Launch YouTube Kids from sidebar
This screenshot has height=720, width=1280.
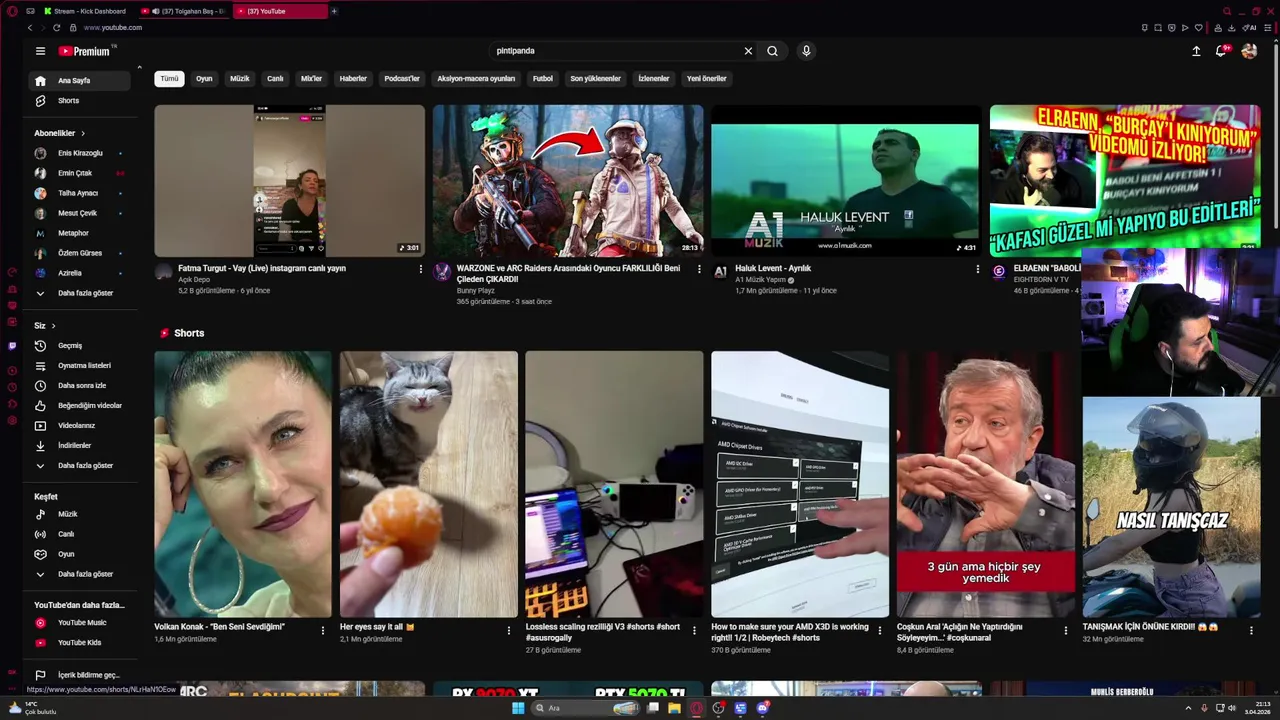(80, 642)
